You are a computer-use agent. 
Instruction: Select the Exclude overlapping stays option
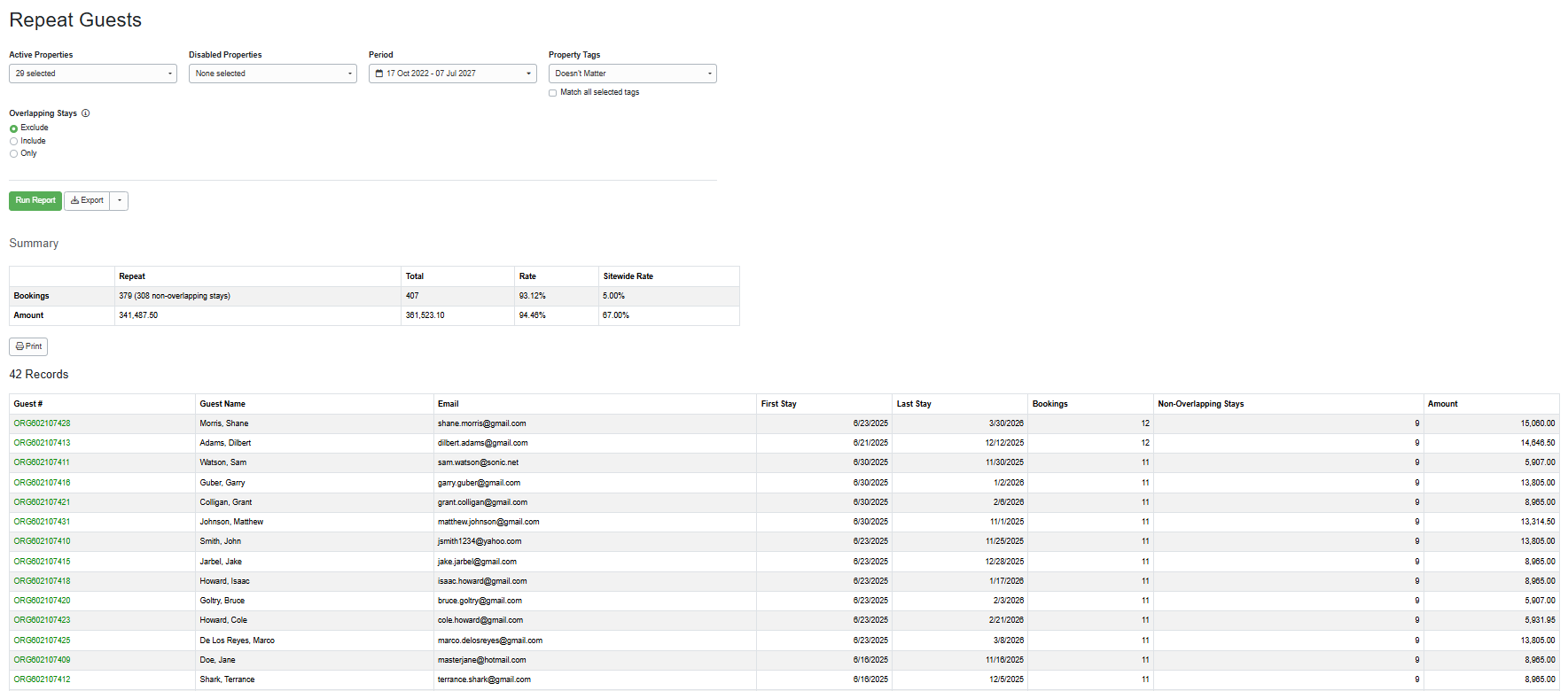tap(13, 128)
